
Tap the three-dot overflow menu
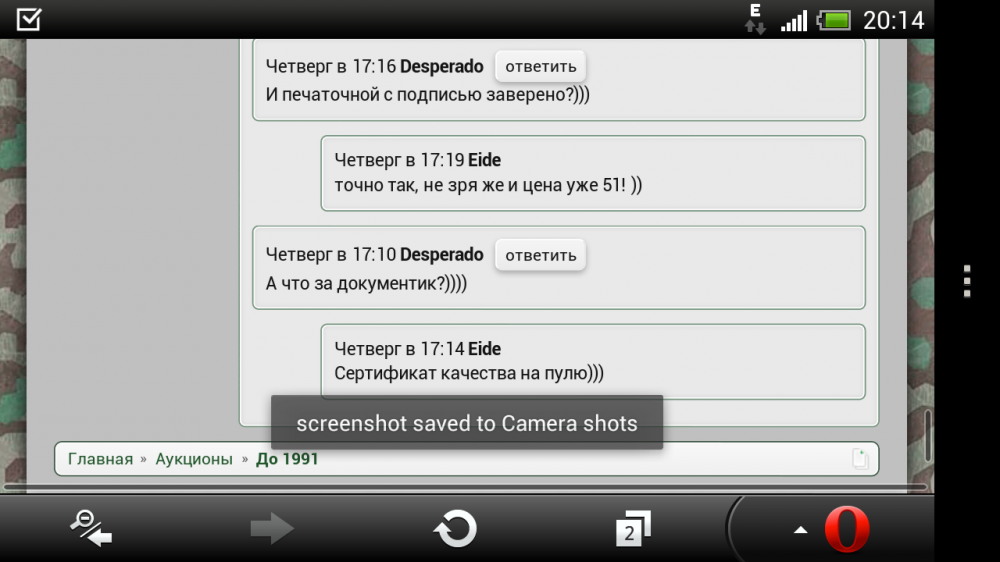pos(967,281)
